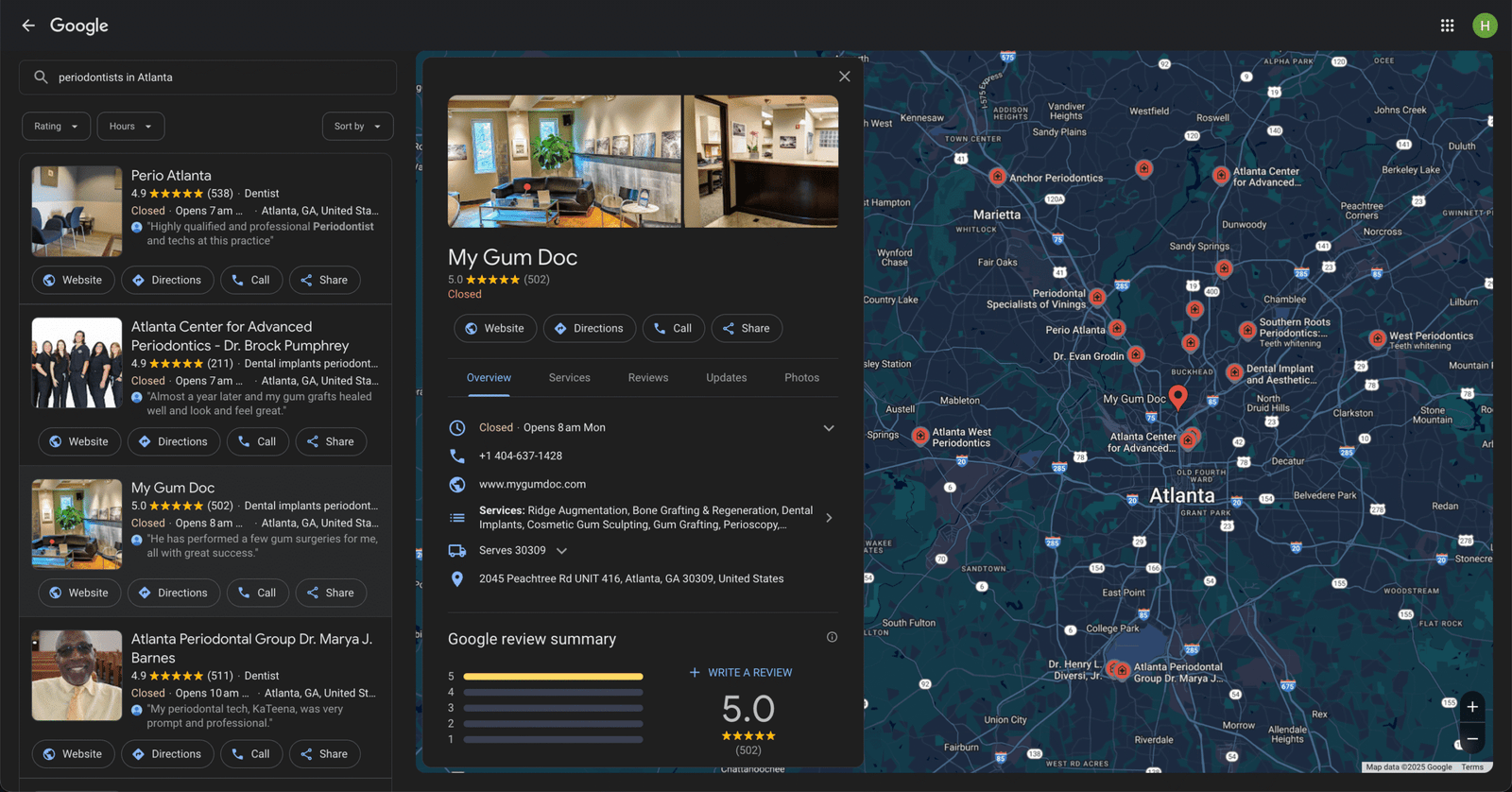
Task: Click the periodontists in Atlanta search field
Action: (x=208, y=77)
